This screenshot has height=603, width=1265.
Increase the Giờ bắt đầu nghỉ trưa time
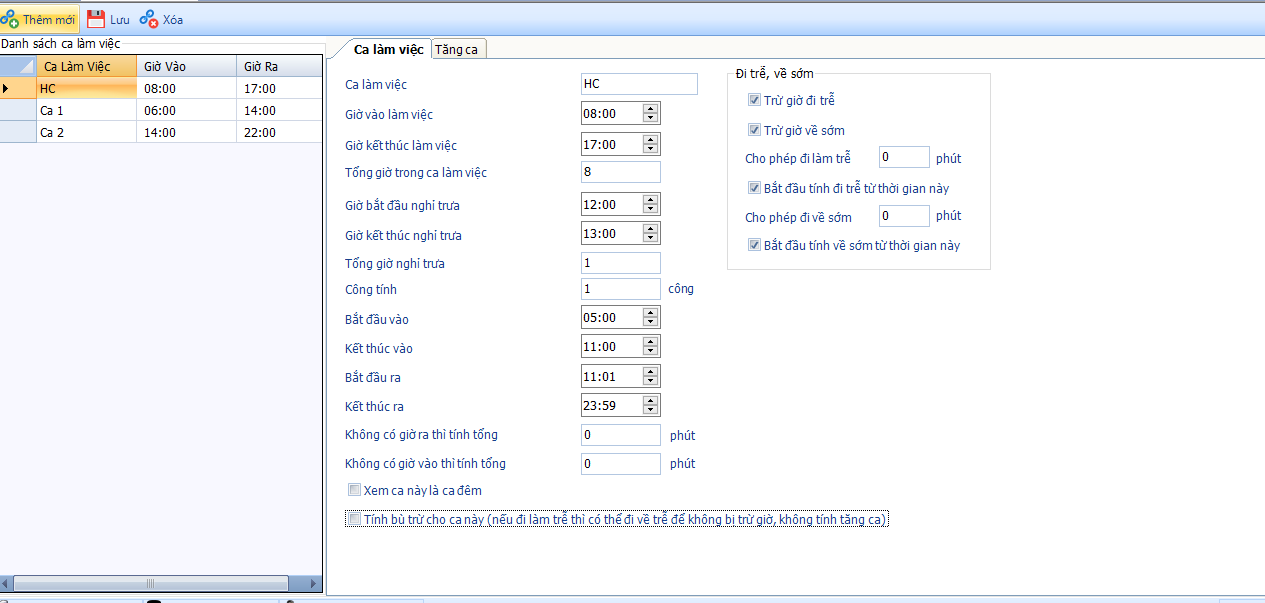click(651, 200)
